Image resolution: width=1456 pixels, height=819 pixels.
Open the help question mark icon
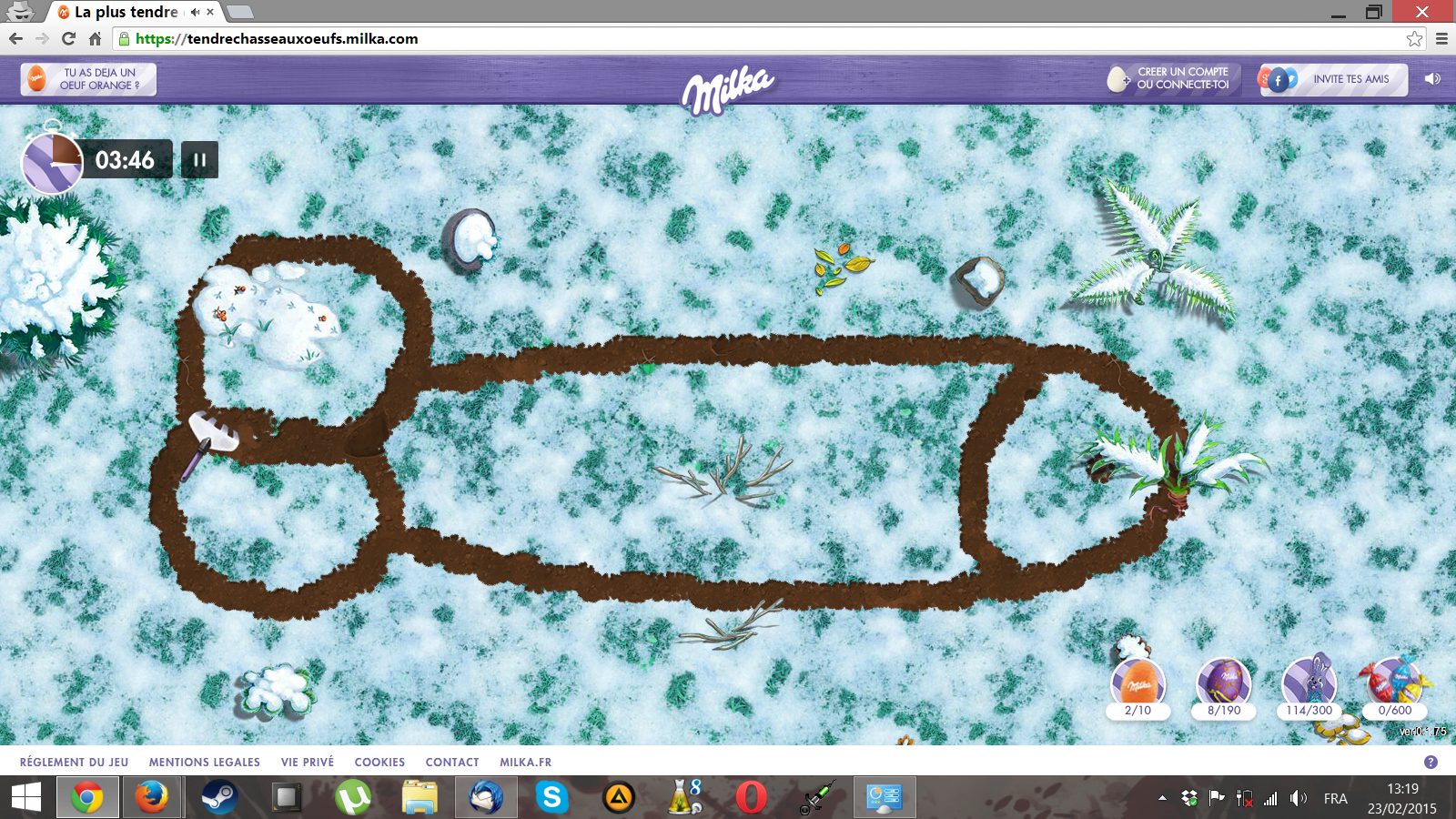click(1431, 762)
